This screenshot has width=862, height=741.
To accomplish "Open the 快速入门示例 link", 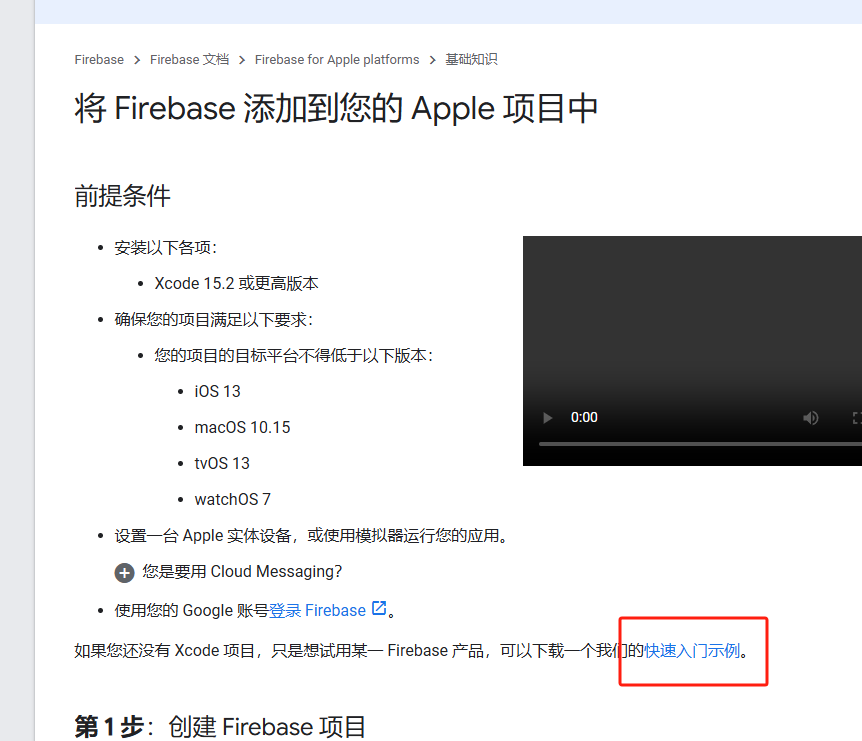I will tap(692, 651).
